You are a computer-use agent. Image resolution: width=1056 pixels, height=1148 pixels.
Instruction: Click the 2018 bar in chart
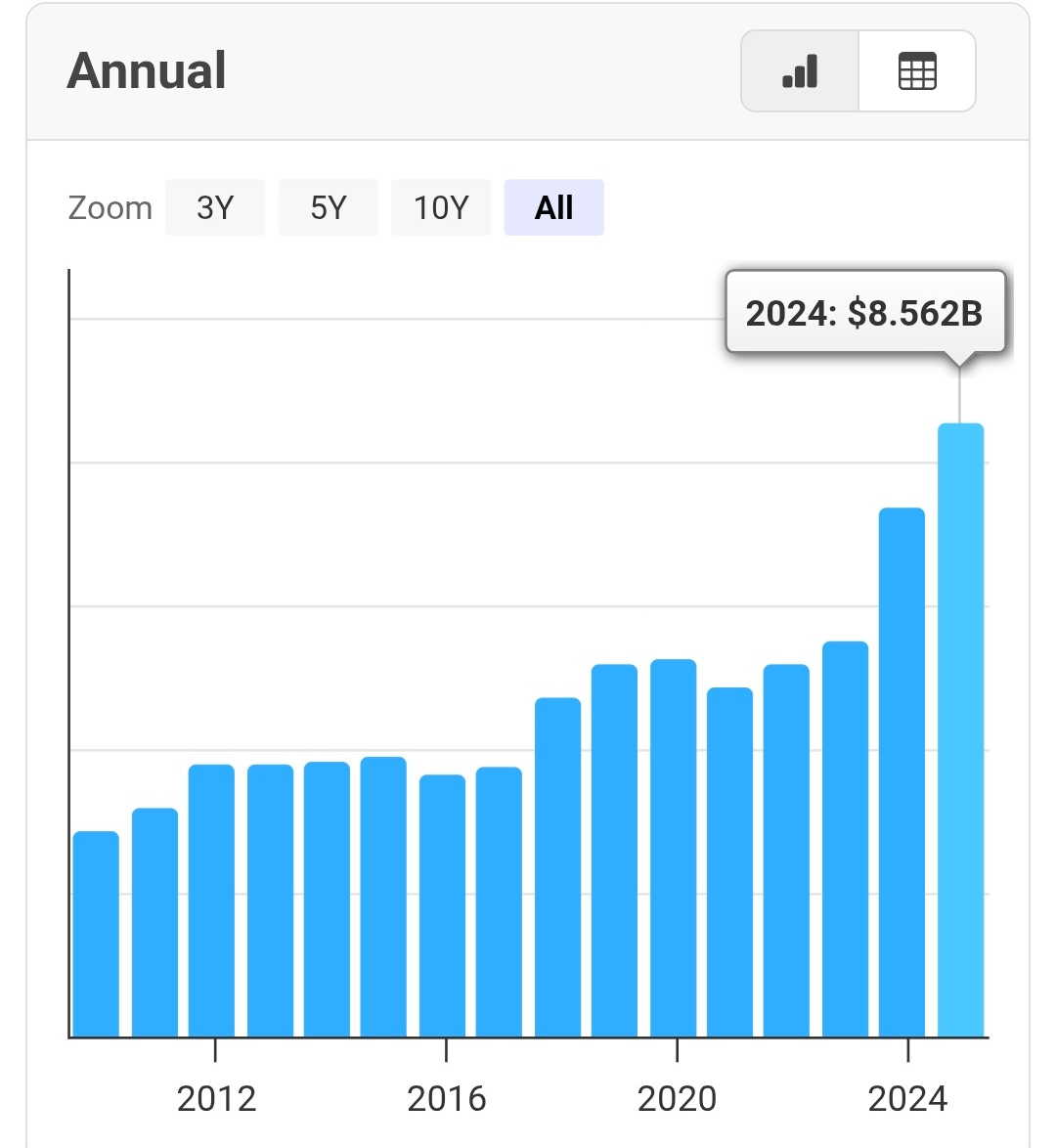[x=614, y=851]
